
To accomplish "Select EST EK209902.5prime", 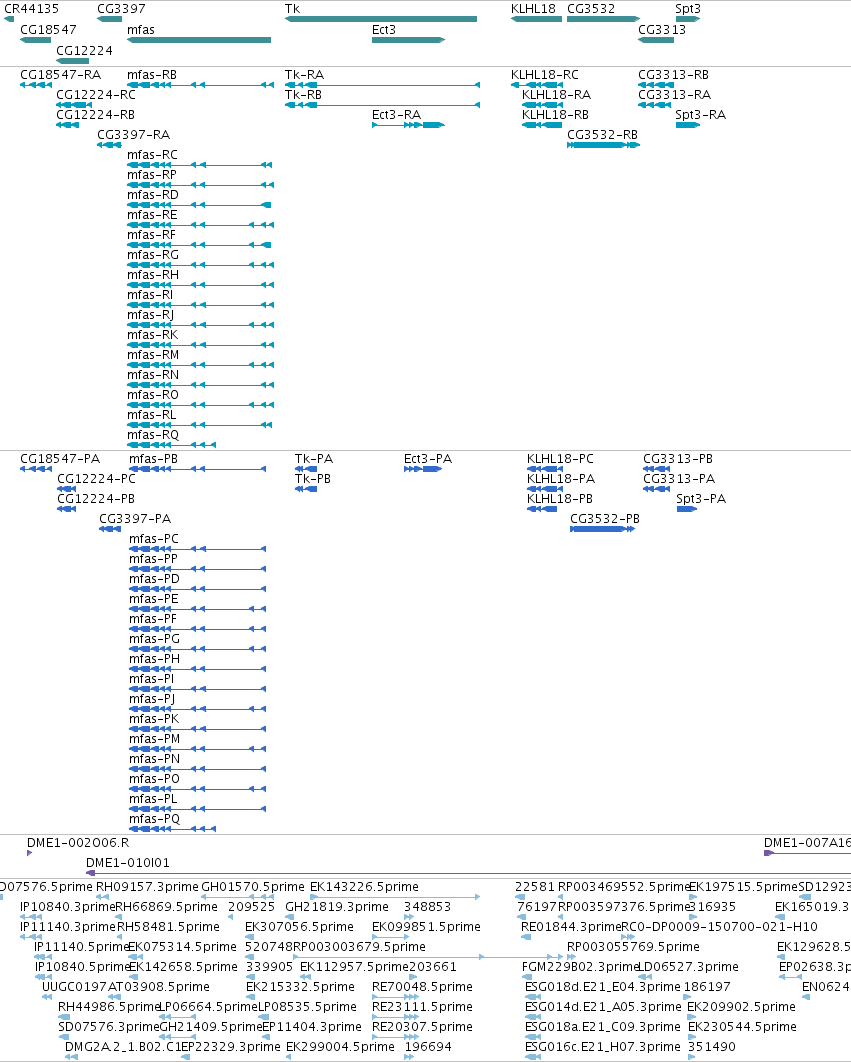I will pos(741,1006).
